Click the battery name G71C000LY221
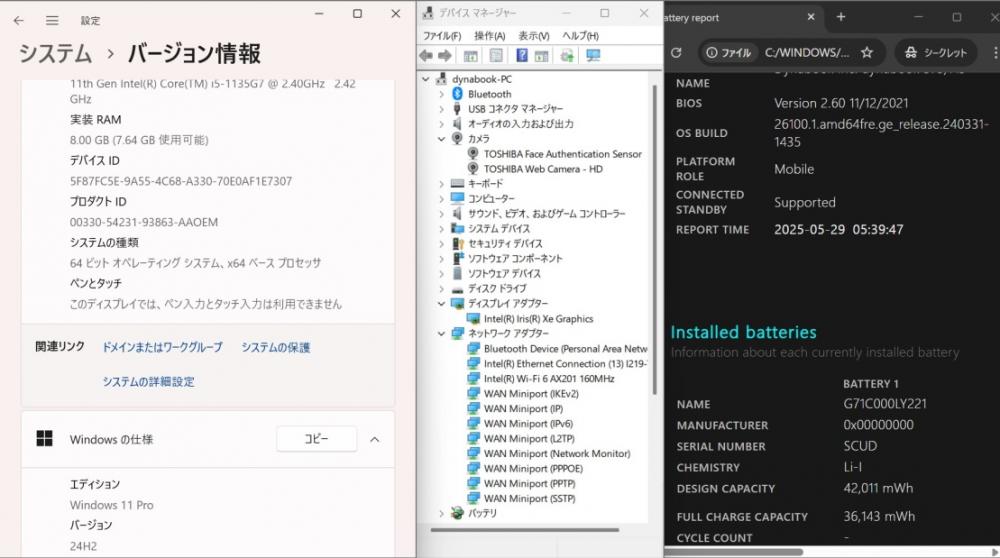The width and height of the screenshot is (1000, 558). click(x=885, y=404)
